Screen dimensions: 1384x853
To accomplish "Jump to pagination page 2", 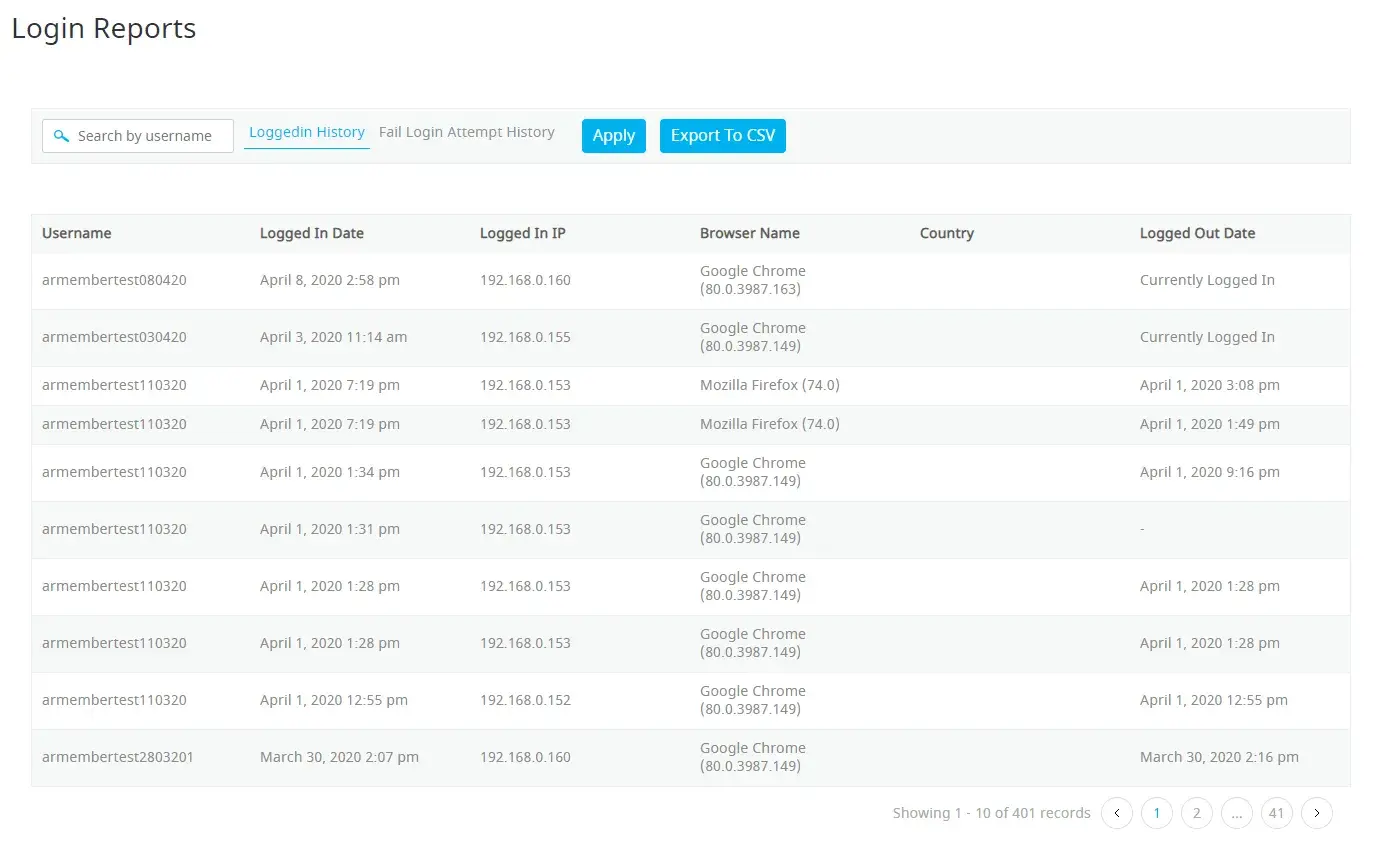I will click(1197, 813).
